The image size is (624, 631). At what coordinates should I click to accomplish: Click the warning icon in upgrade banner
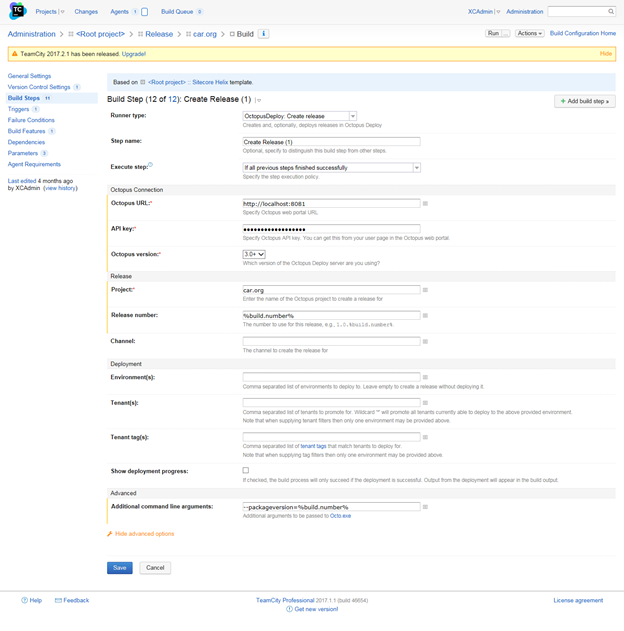tap(14, 54)
